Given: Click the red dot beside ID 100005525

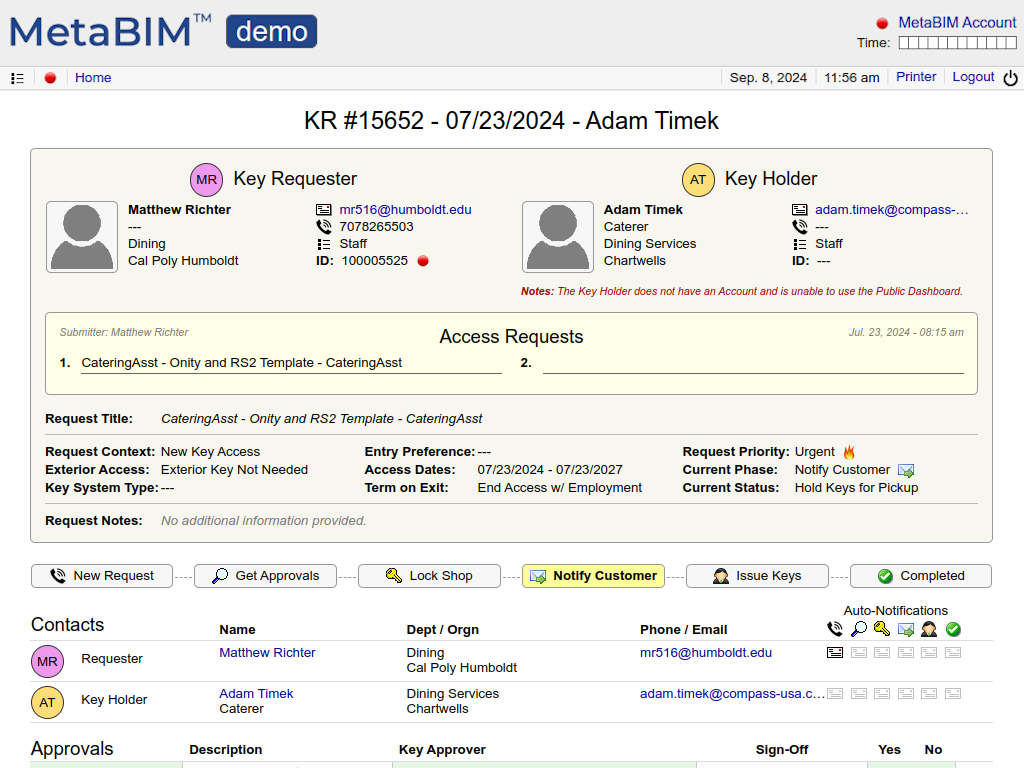Looking at the screenshot, I should (423, 261).
